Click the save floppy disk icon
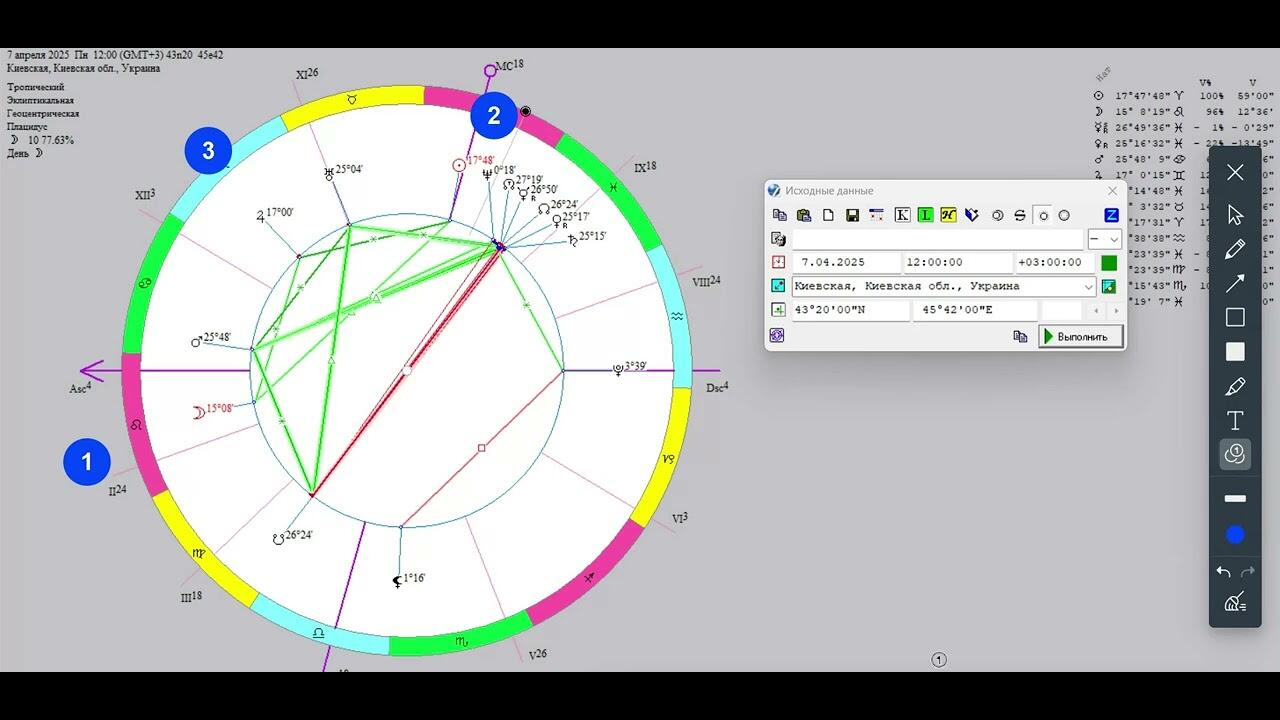The width and height of the screenshot is (1280, 720). point(852,215)
